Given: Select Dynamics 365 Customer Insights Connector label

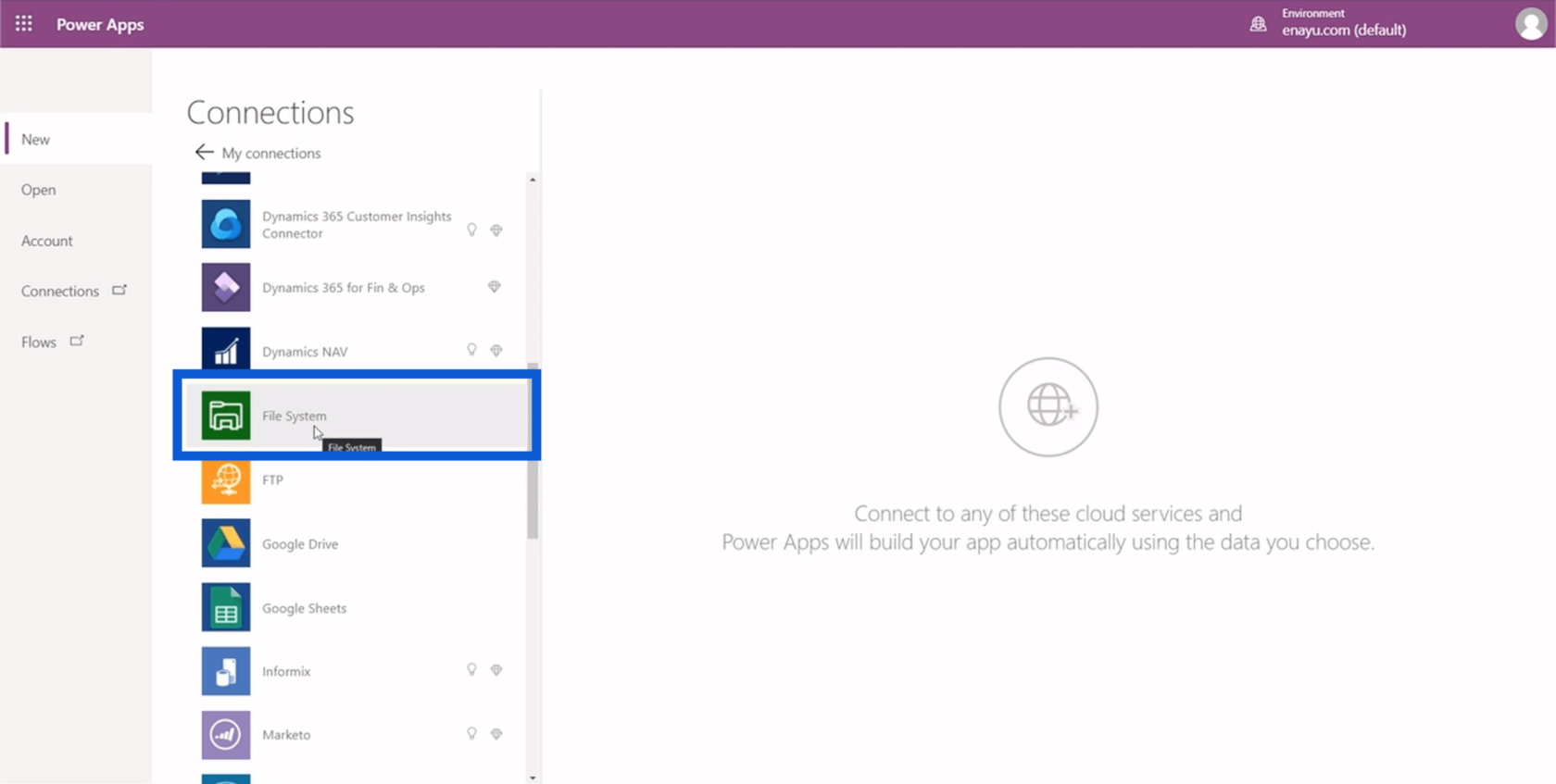Looking at the screenshot, I should [x=357, y=224].
